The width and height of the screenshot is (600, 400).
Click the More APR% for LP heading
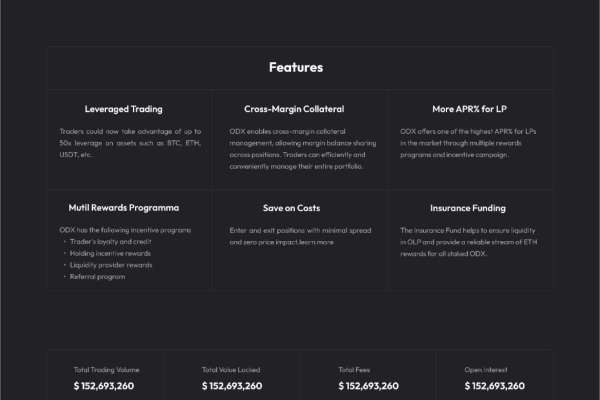pyautogui.click(x=470, y=109)
